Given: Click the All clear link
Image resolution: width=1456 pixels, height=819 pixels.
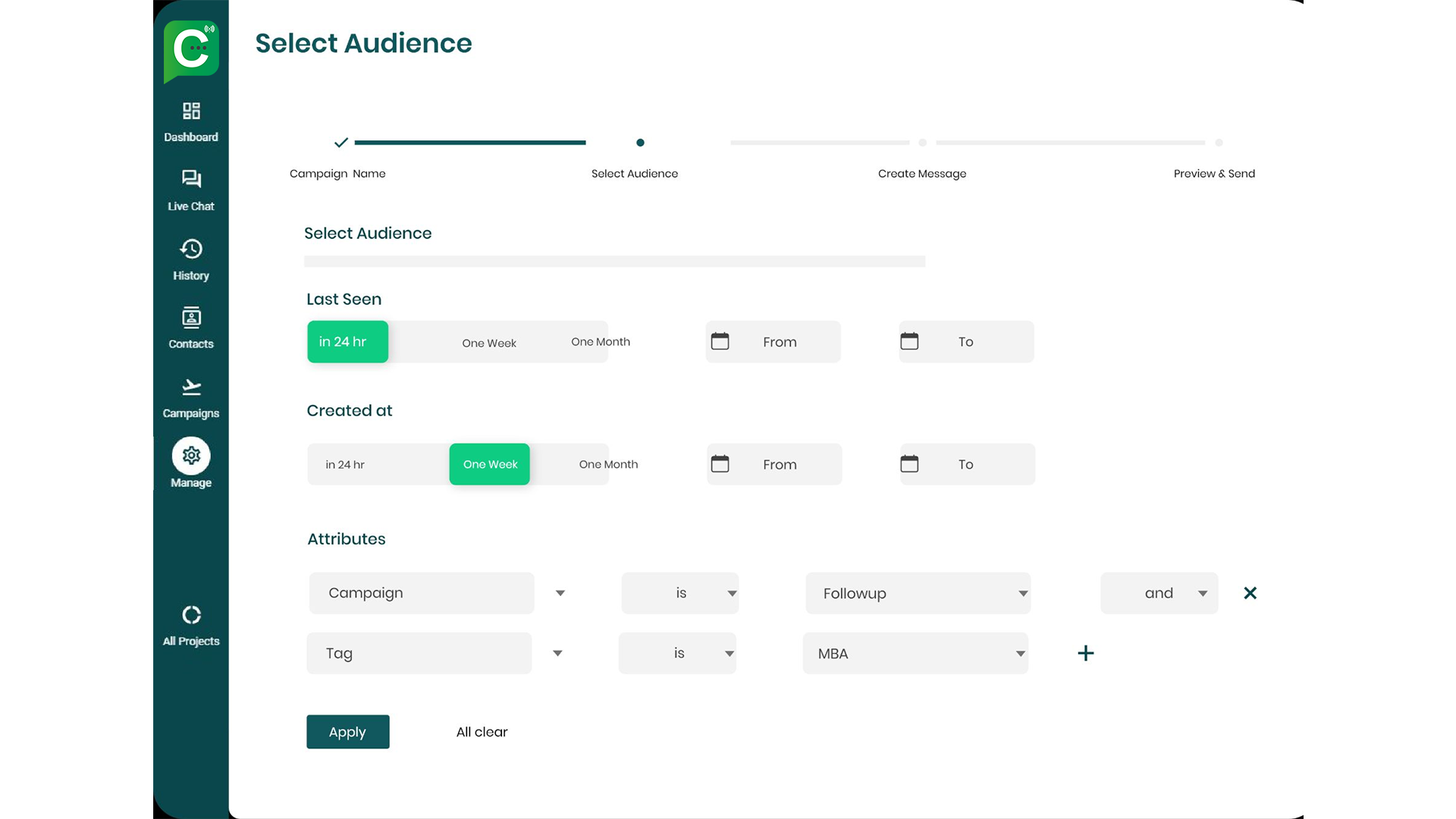Looking at the screenshot, I should coord(482,732).
